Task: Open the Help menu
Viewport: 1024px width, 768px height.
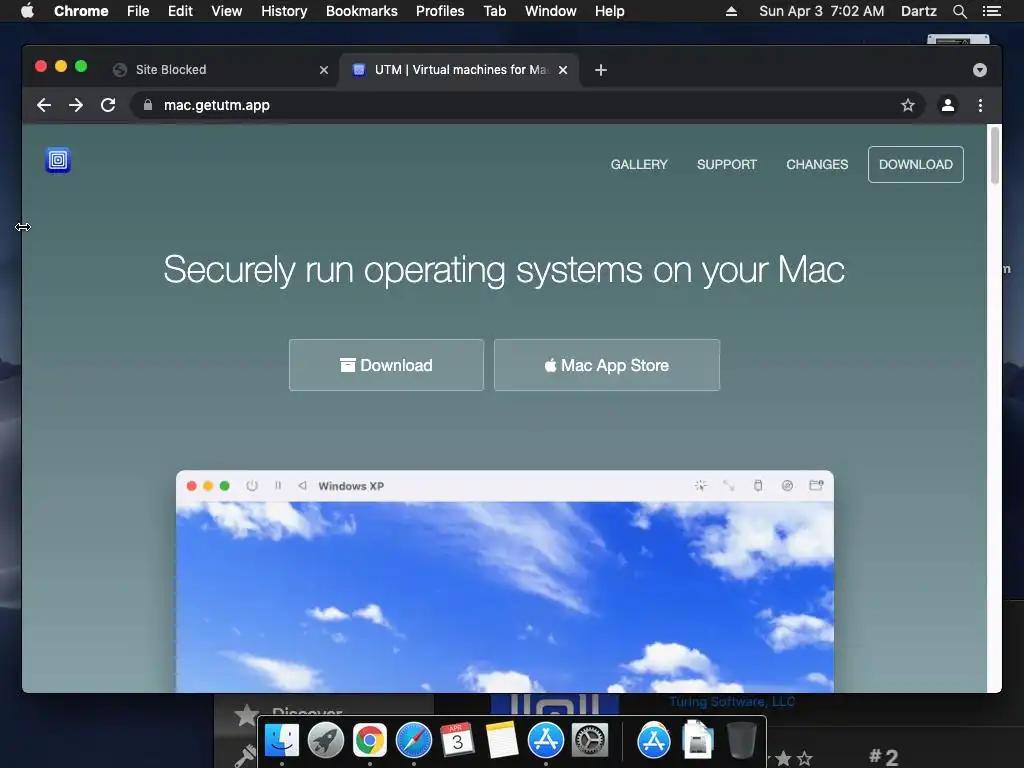Action: tap(609, 11)
